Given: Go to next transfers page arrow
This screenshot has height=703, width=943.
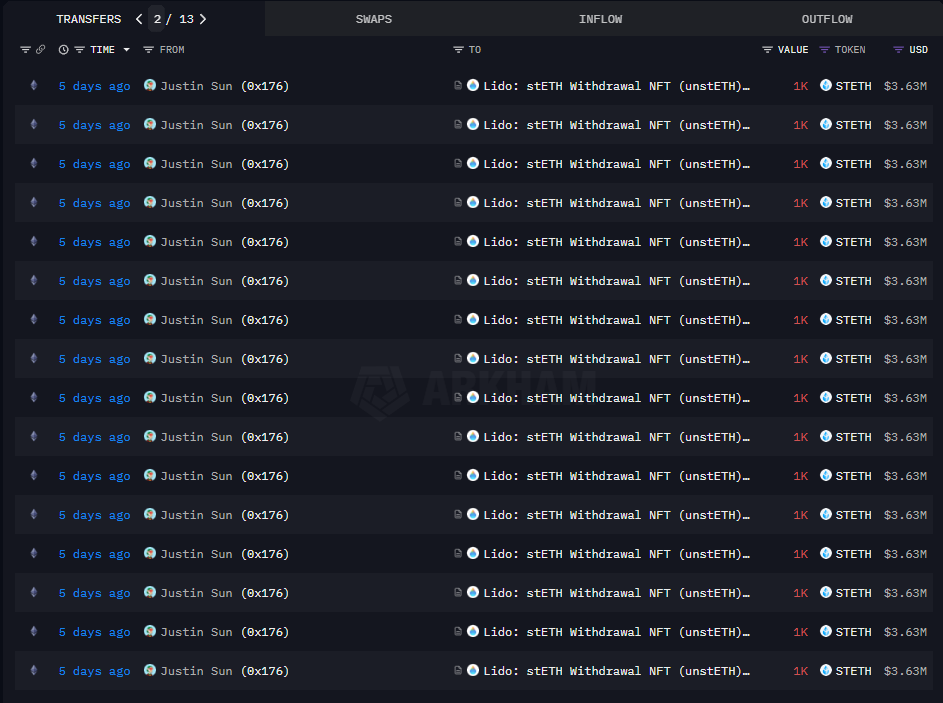Looking at the screenshot, I should (x=203, y=19).
